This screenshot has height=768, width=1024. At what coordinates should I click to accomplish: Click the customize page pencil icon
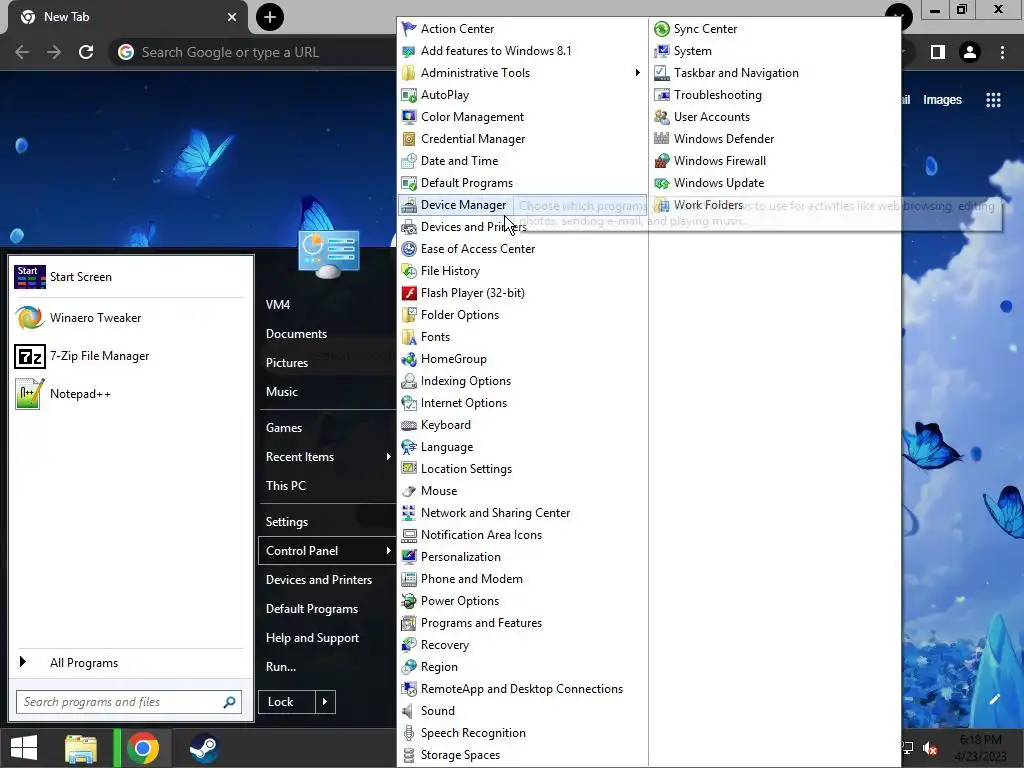(x=994, y=699)
